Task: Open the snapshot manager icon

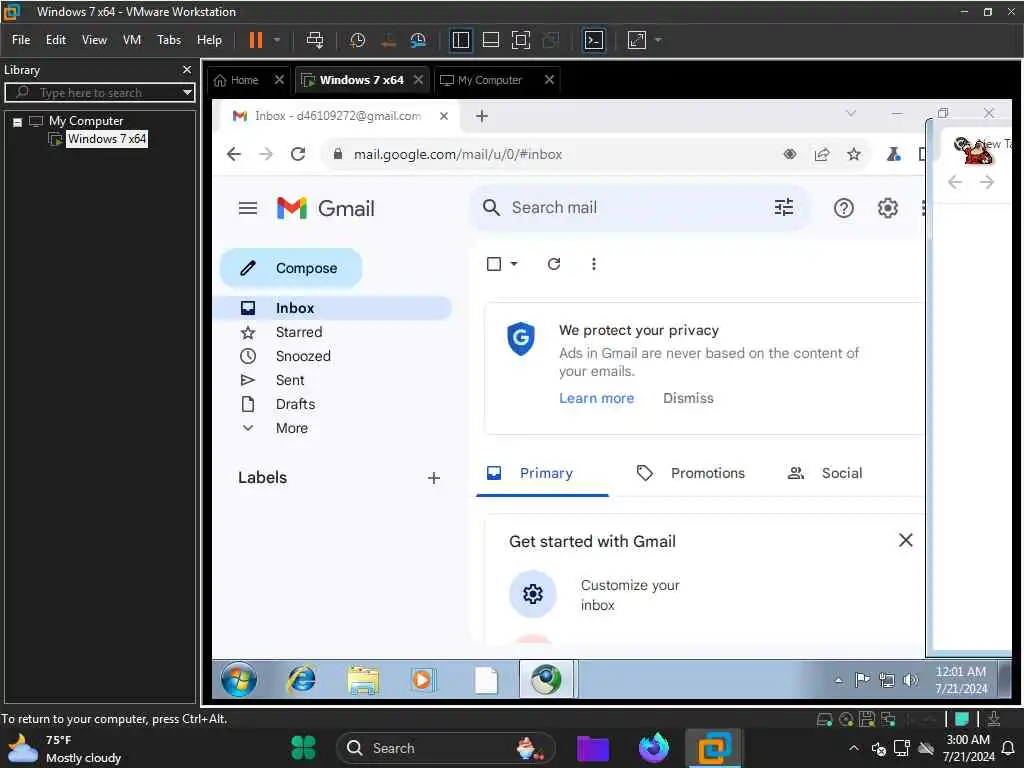Action: (x=418, y=40)
